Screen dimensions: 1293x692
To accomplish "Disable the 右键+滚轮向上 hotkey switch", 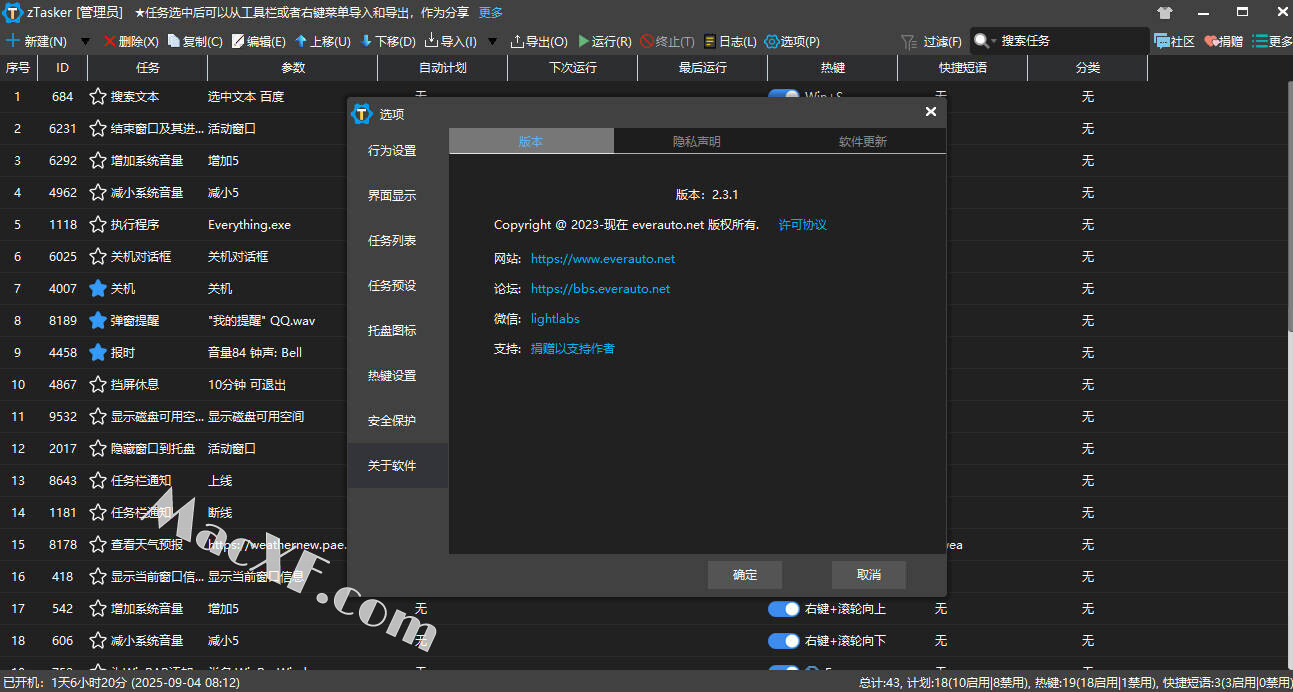I will tap(784, 609).
